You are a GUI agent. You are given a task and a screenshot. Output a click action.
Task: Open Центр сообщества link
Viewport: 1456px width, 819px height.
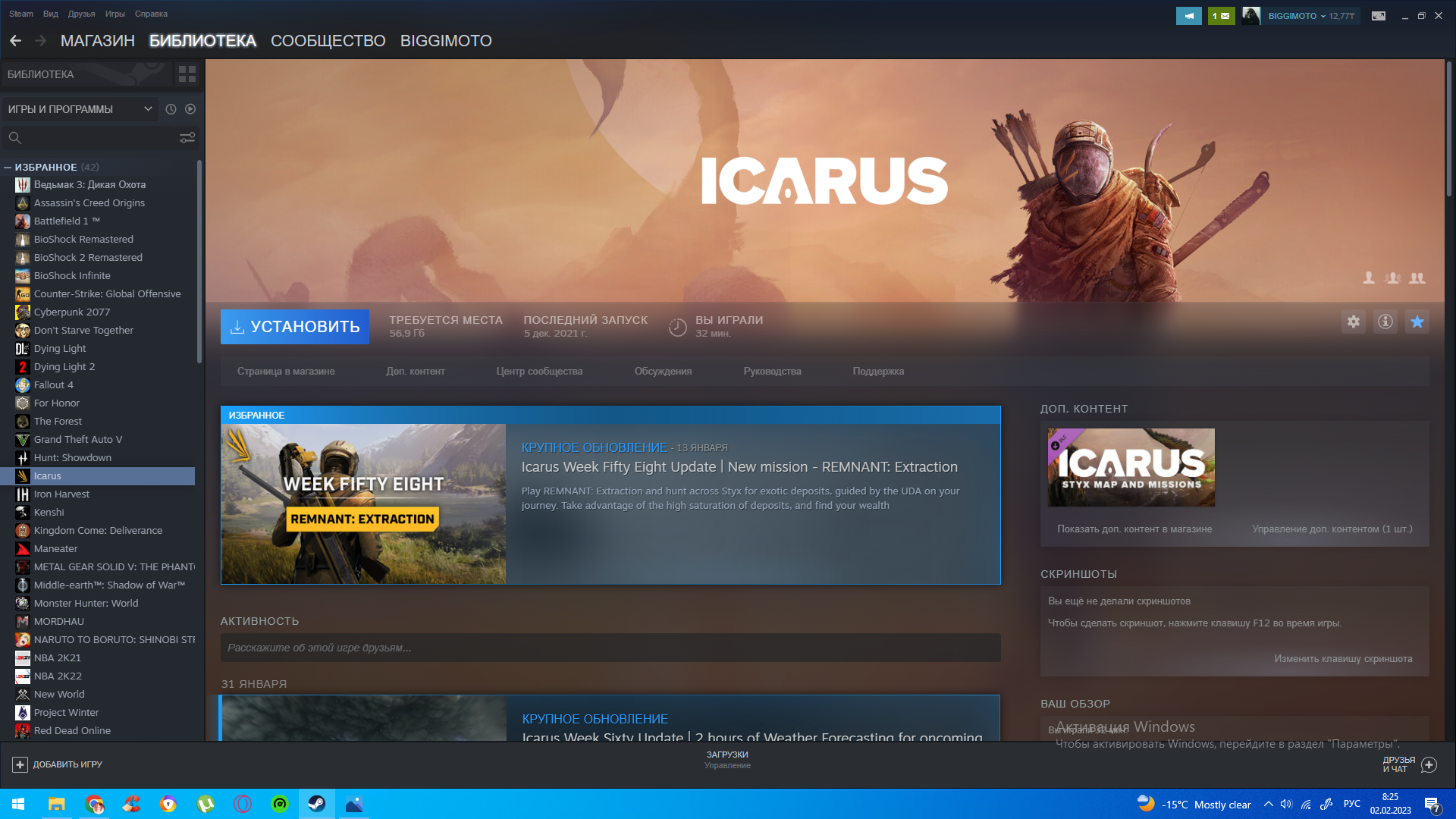tap(539, 372)
